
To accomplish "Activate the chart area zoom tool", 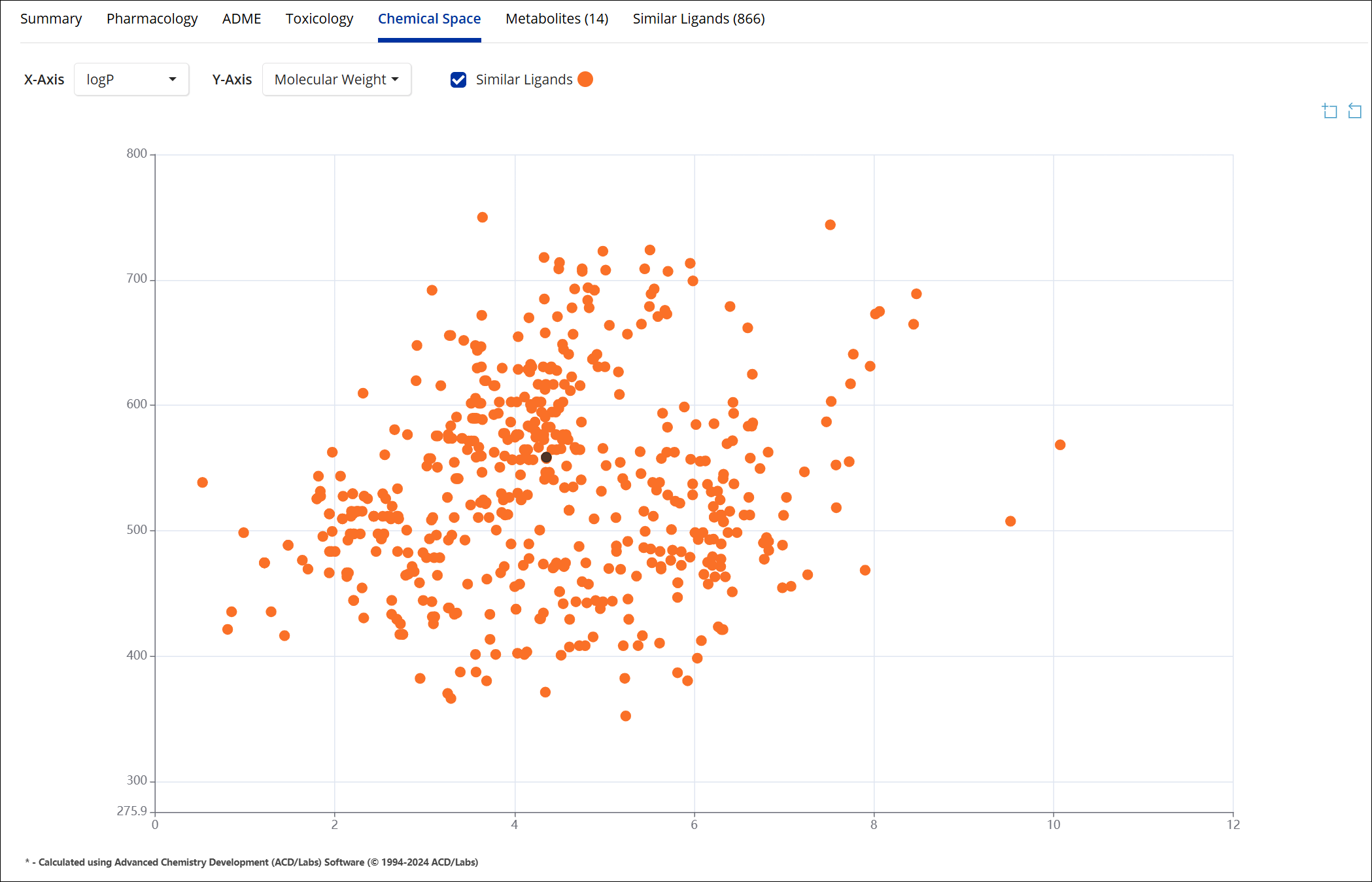I will tap(1329, 111).
